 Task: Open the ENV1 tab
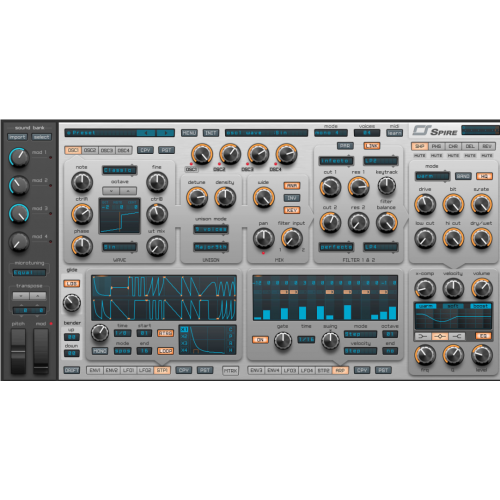(95, 370)
